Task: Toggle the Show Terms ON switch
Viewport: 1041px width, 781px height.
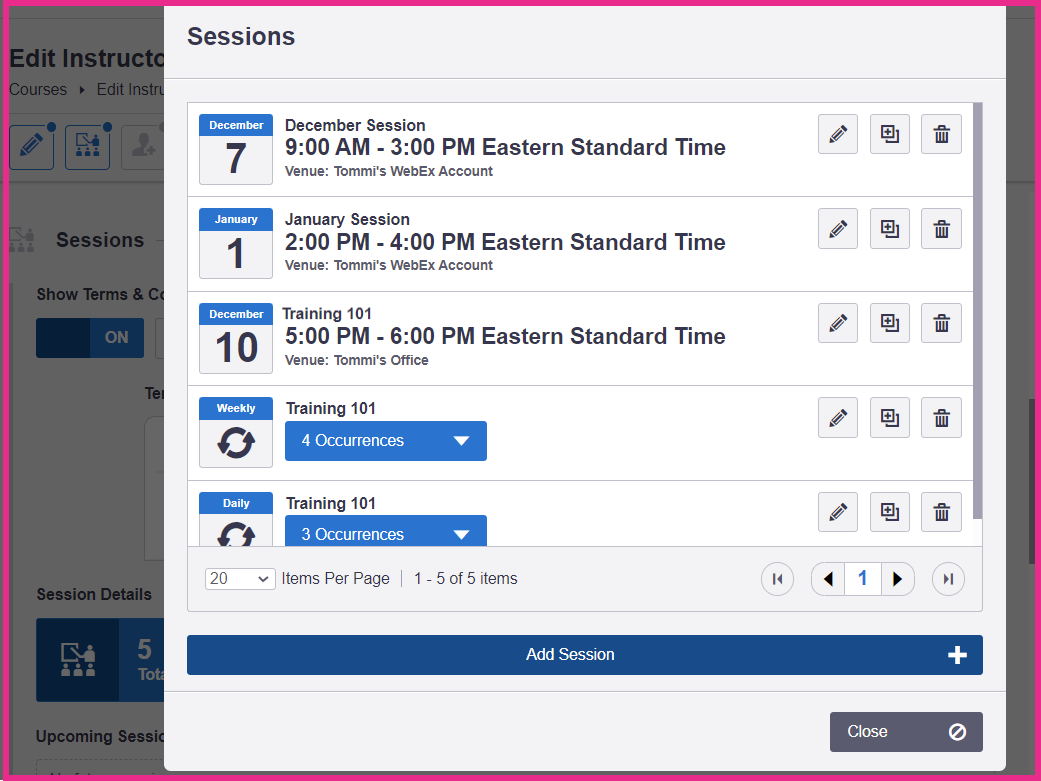Action: click(x=90, y=338)
